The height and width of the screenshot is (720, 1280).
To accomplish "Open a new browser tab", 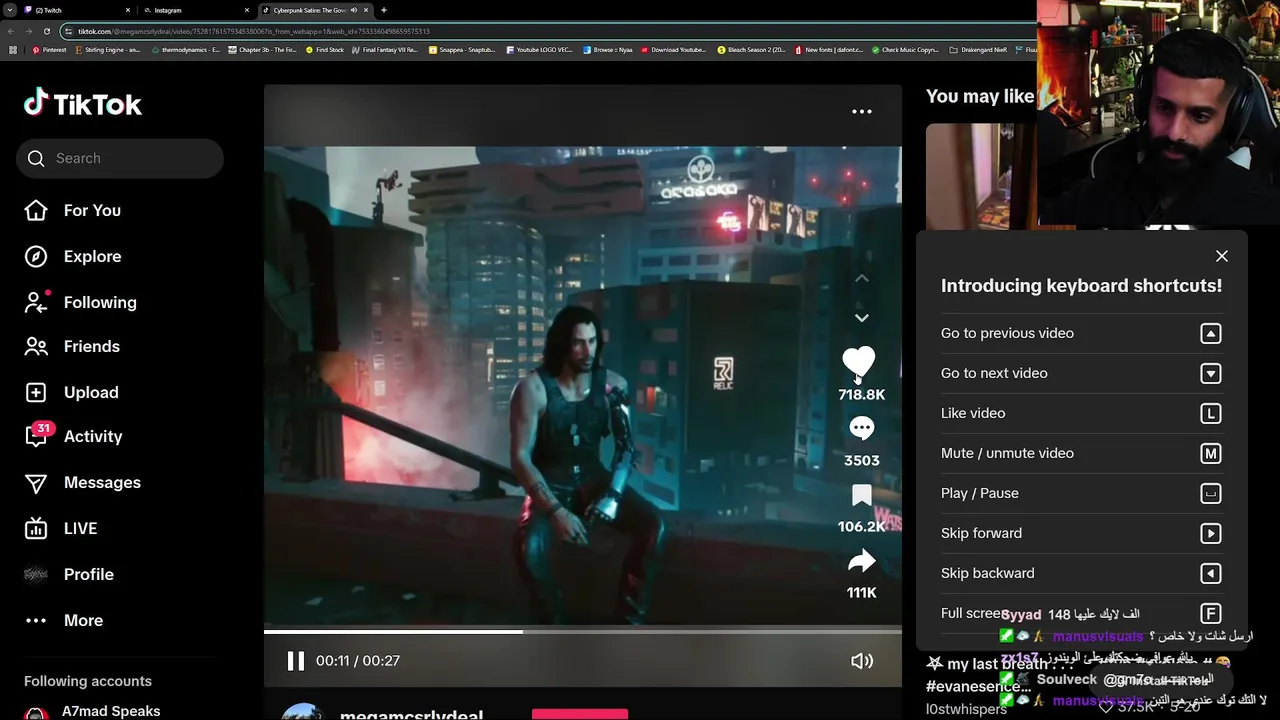I will pos(384,10).
